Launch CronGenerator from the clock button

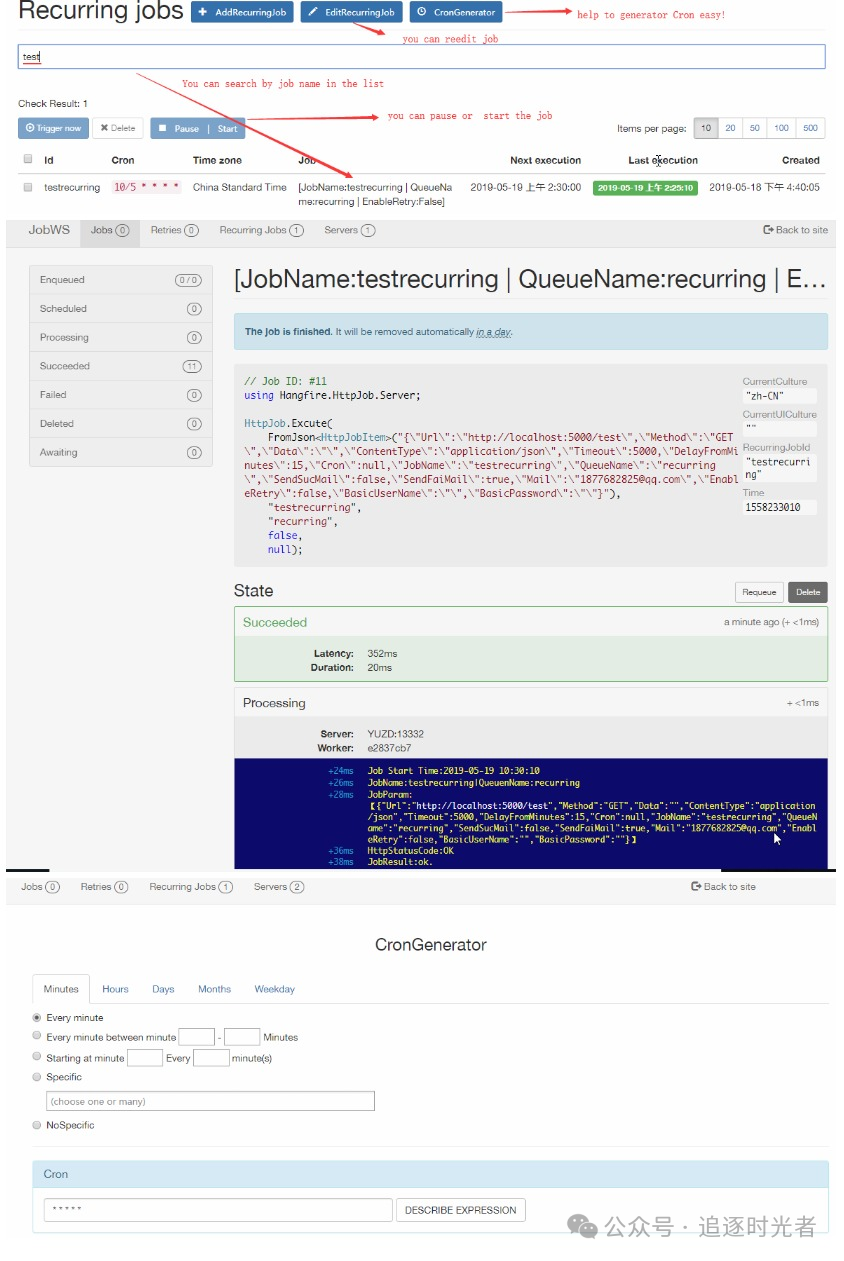point(456,13)
